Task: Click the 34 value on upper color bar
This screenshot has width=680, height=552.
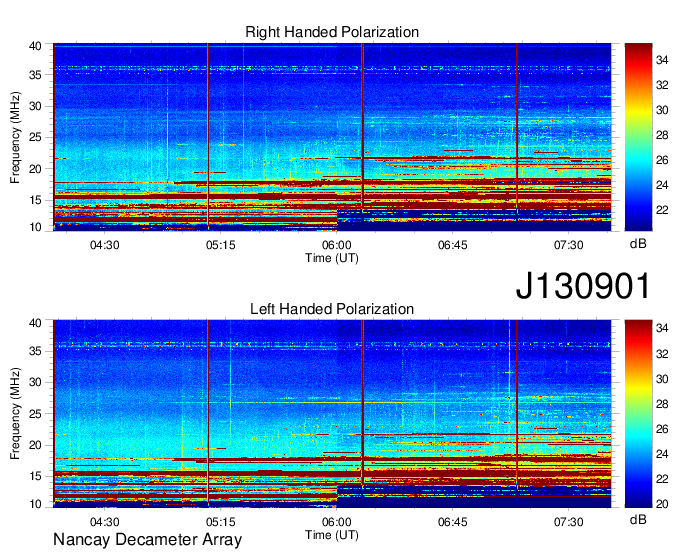Action: click(662, 60)
